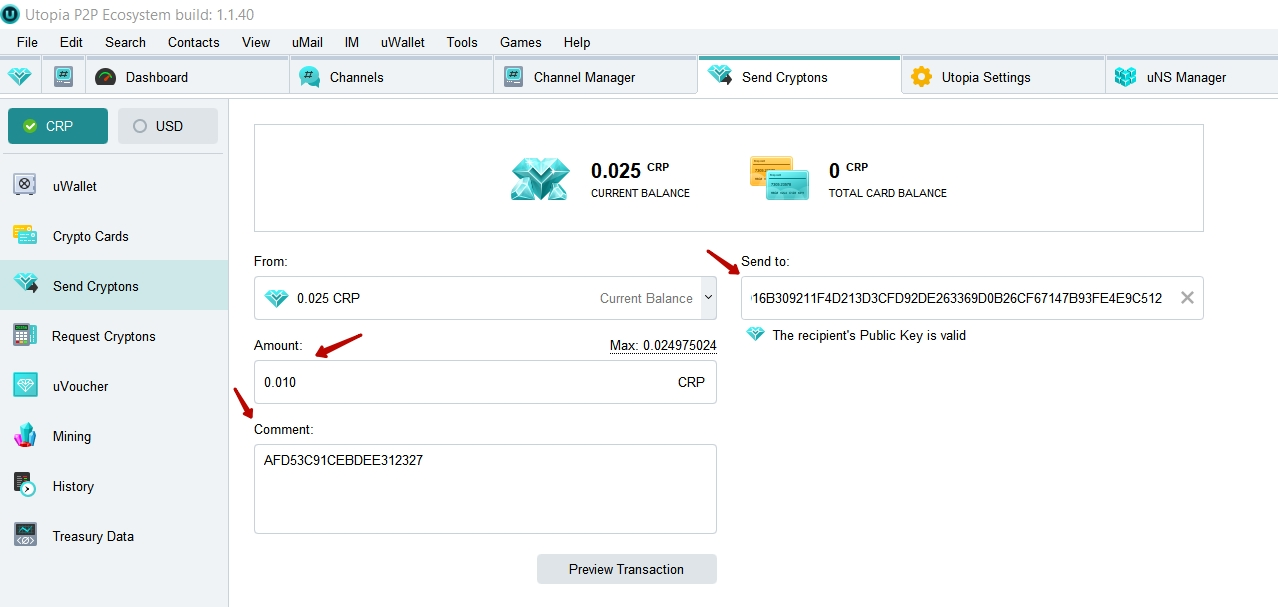
Task: Switch to the Dashboard tab
Action: pos(187,77)
